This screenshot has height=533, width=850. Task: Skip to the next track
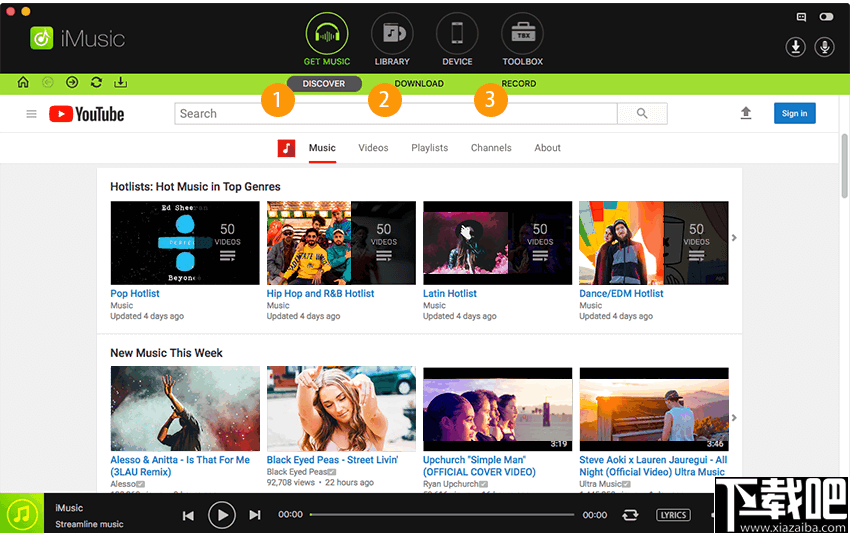click(255, 515)
